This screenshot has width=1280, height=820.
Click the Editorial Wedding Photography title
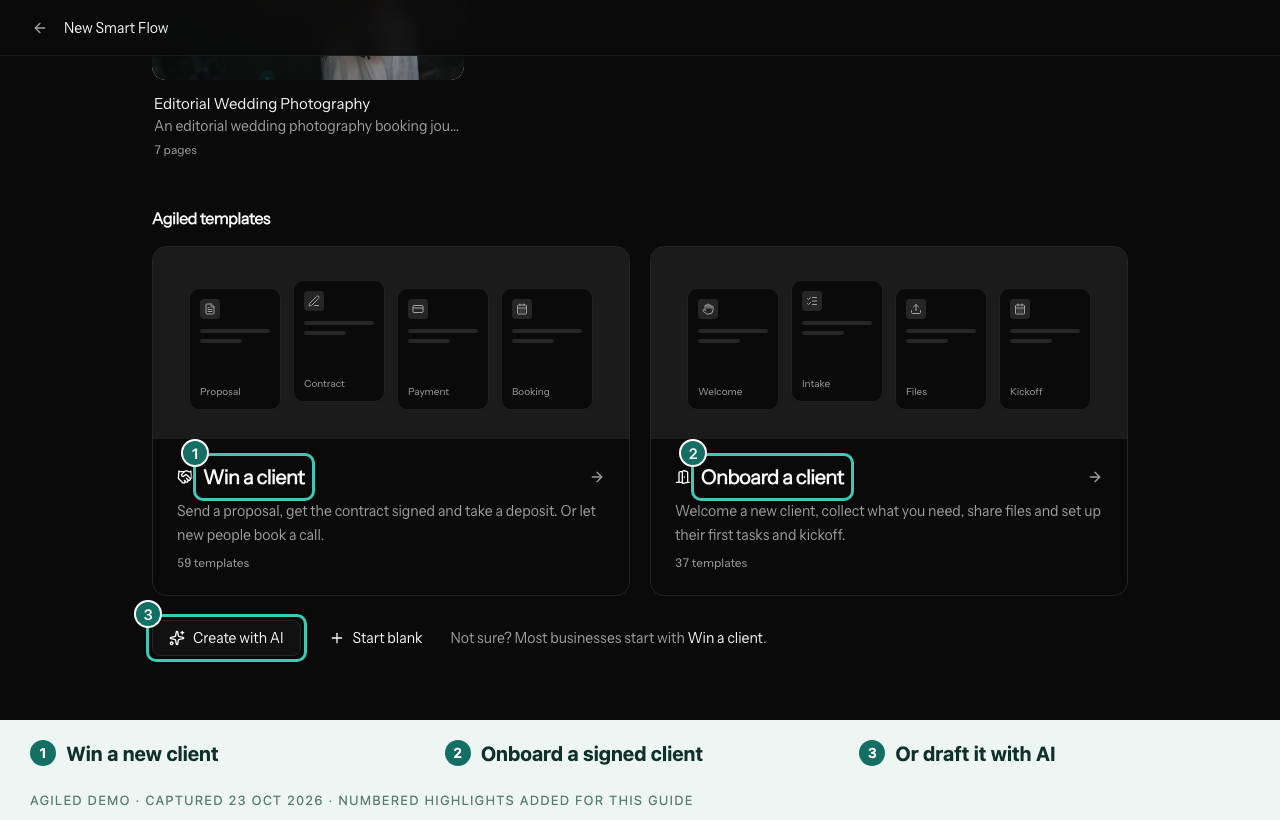262,104
